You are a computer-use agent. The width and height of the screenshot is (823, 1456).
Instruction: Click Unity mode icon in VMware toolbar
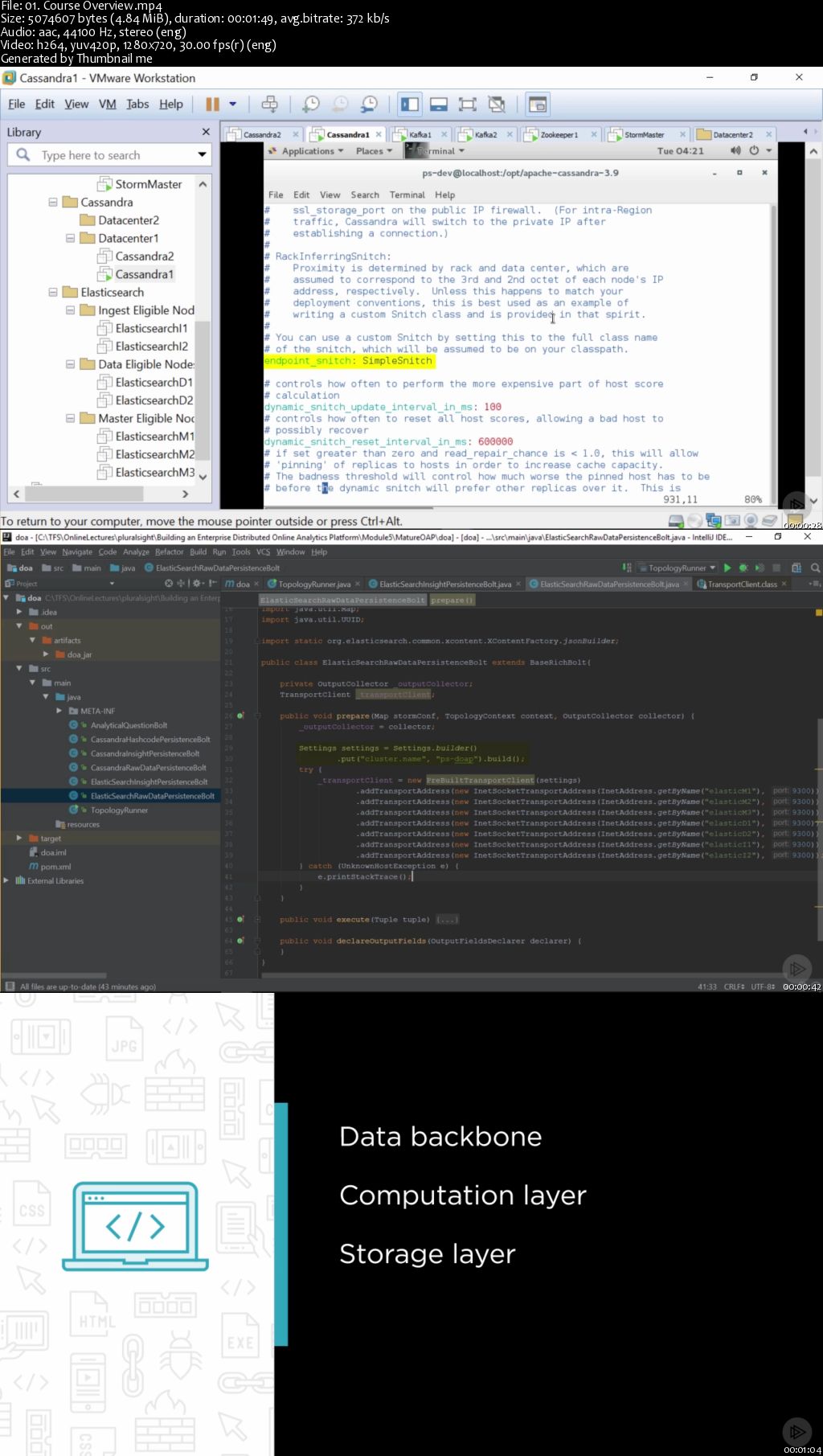tap(497, 104)
